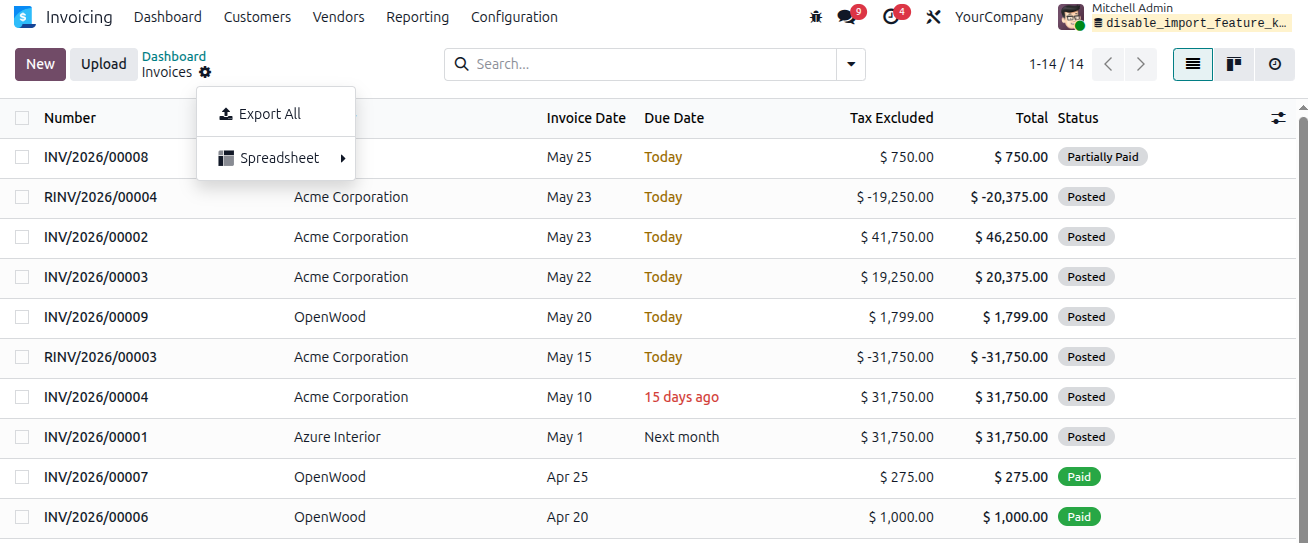Click the Invoices gear actions icon
This screenshot has height=543, width=1308.
(x=205, y=72)
